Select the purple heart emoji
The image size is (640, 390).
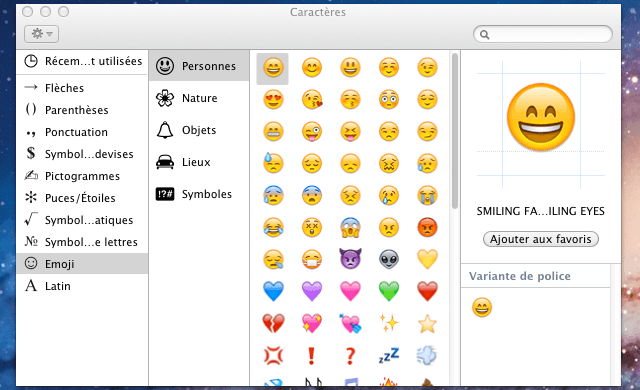point(312,291)
